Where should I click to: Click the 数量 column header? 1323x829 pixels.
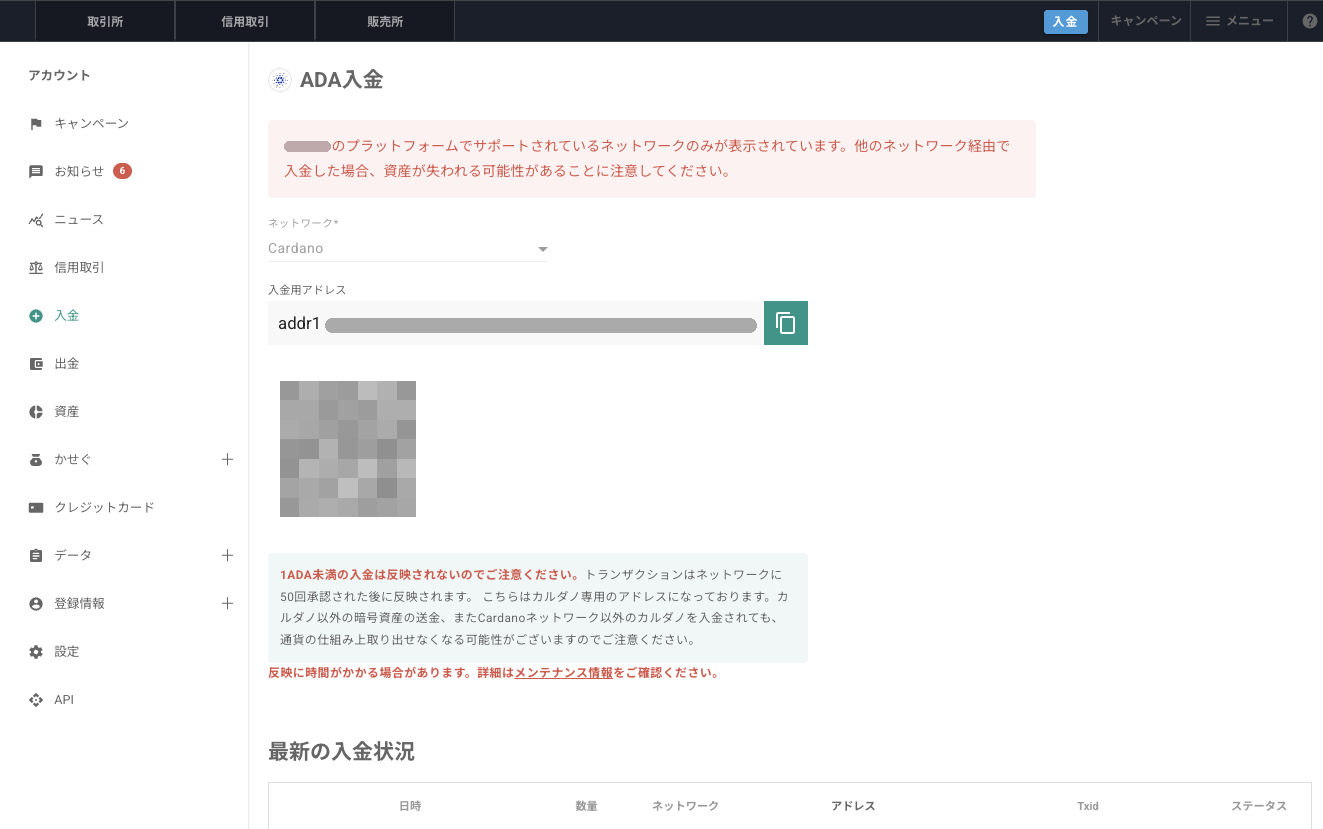[586, 806]
